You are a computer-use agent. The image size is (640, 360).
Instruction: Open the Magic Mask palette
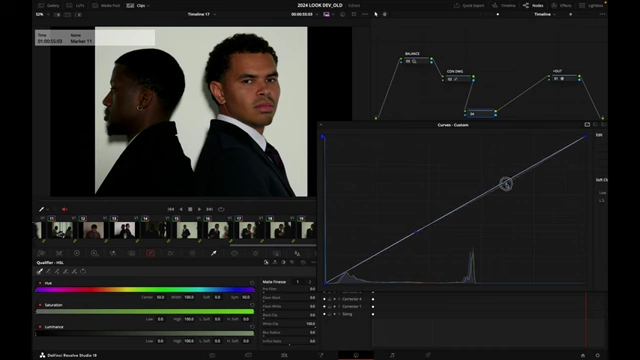point(276,253)
